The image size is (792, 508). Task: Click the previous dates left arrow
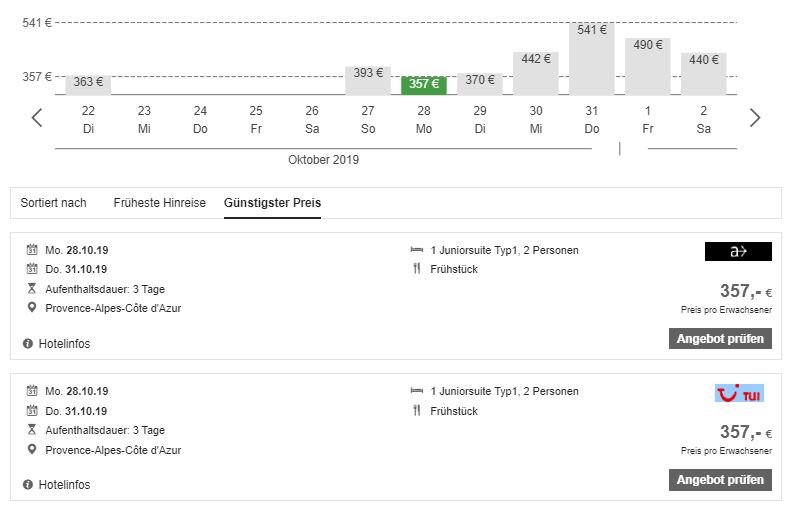pos(37,118)
